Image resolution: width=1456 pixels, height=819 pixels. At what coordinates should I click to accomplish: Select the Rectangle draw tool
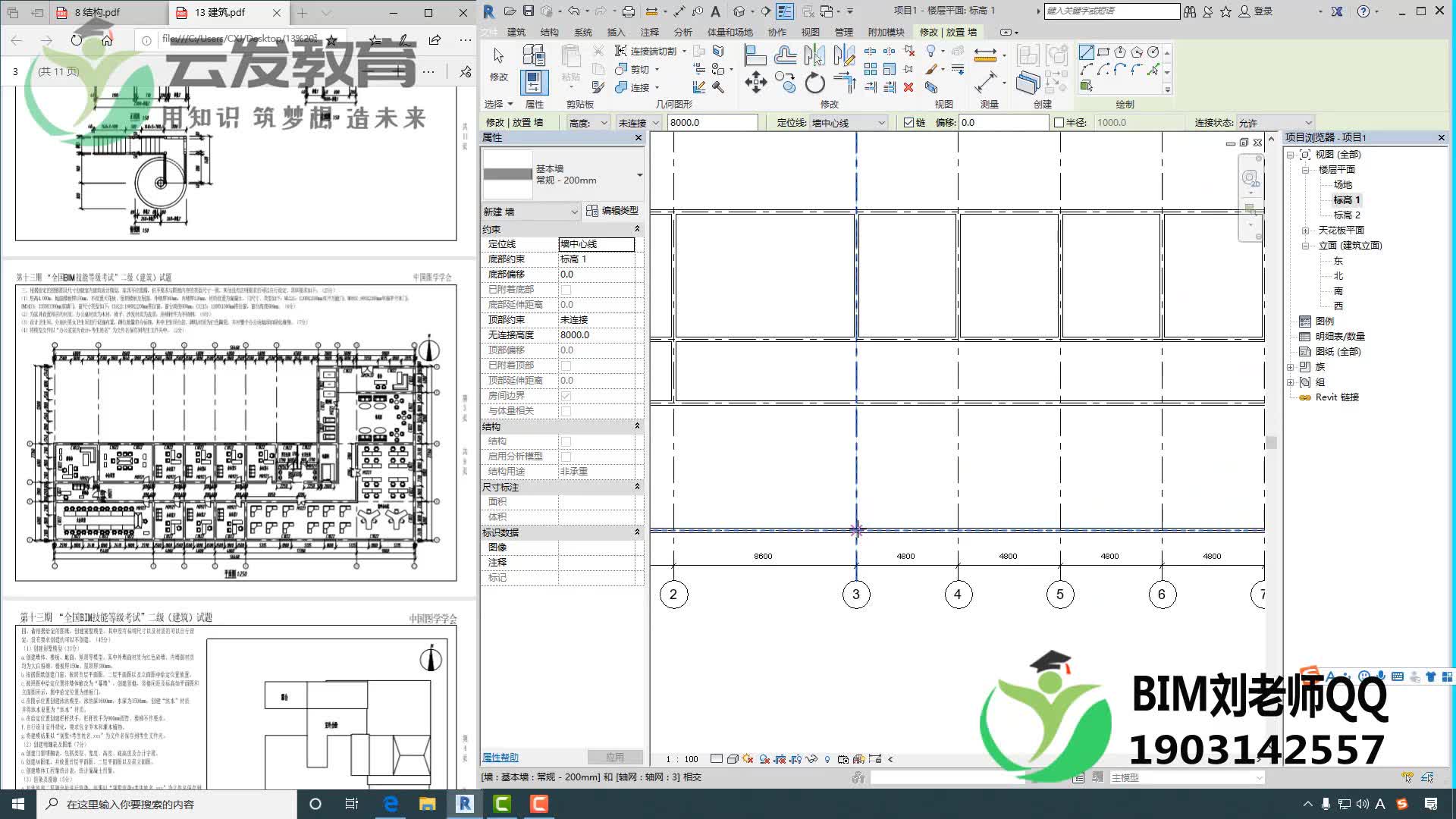1103,52
